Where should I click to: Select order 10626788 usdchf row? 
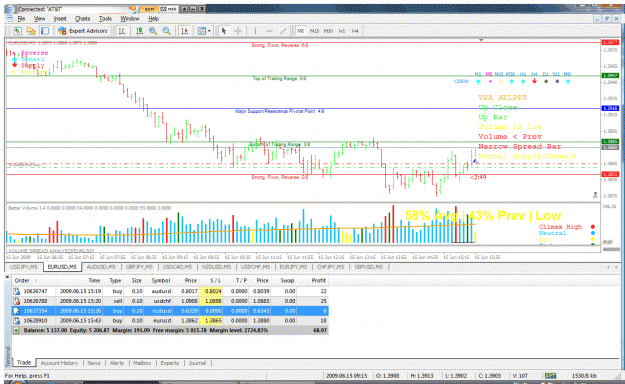170,301
